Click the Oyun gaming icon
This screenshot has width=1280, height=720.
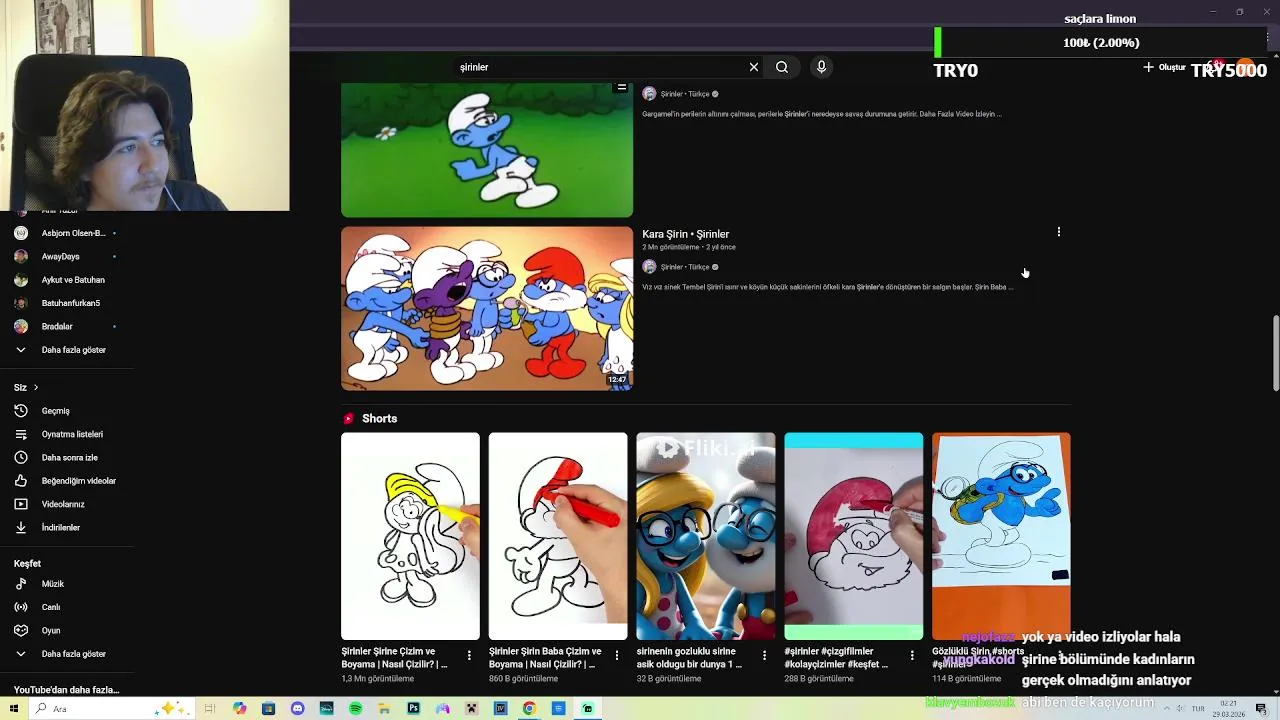21,631
